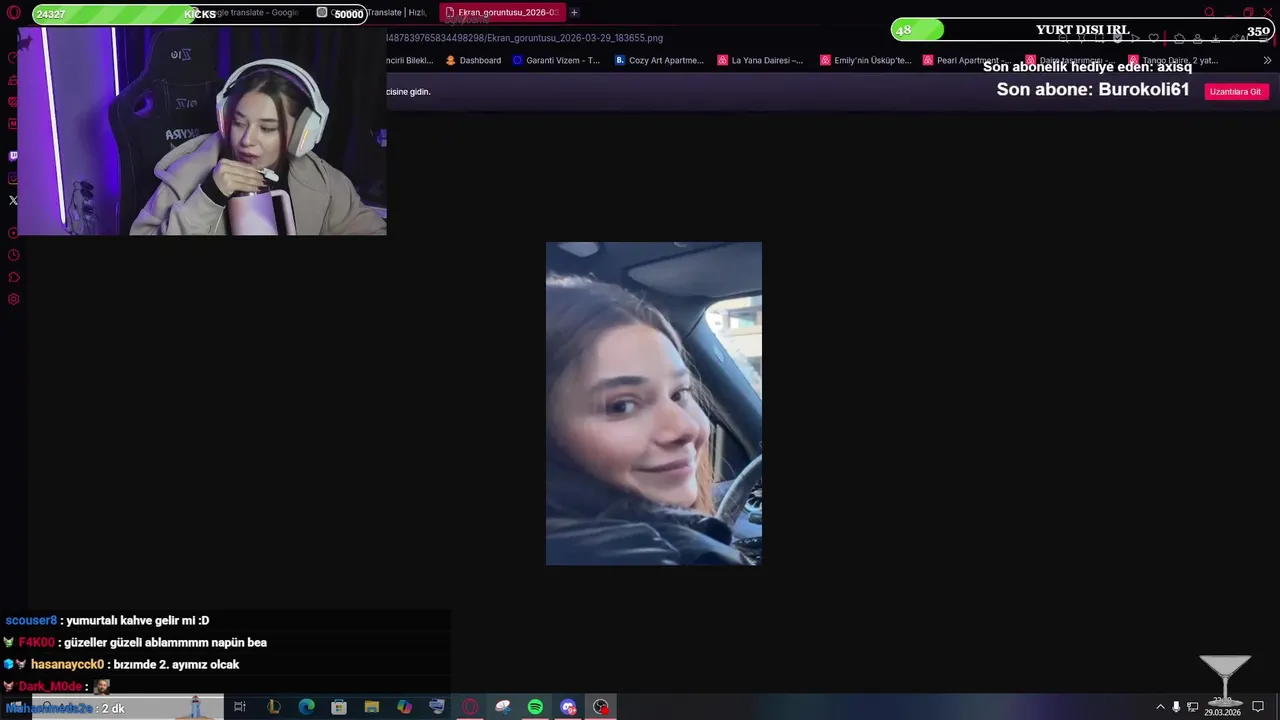Open sidebar settings gear

click(13, 299)
